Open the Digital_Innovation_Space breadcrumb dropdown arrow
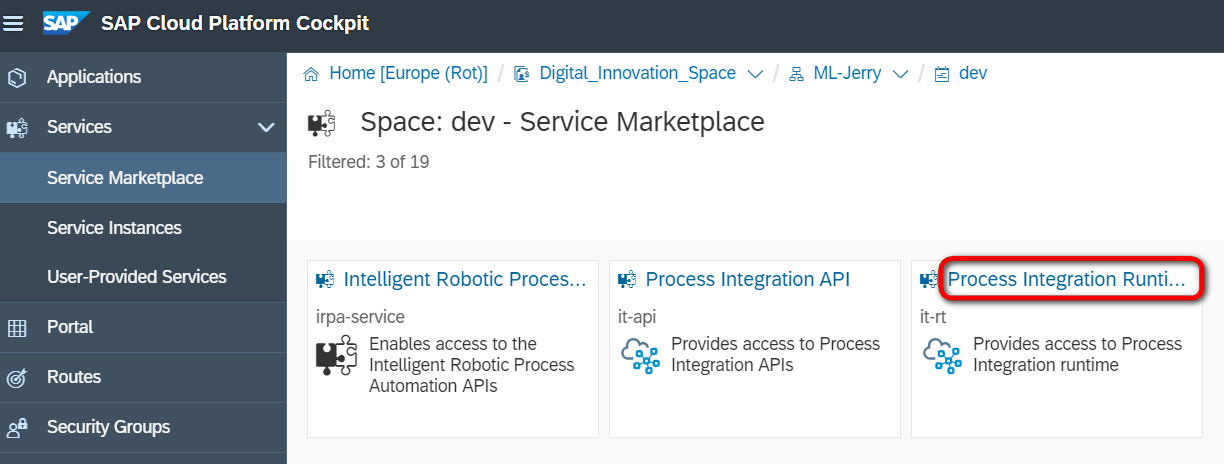This screenshot has width=1224, height=464. (x=755, y=74)
